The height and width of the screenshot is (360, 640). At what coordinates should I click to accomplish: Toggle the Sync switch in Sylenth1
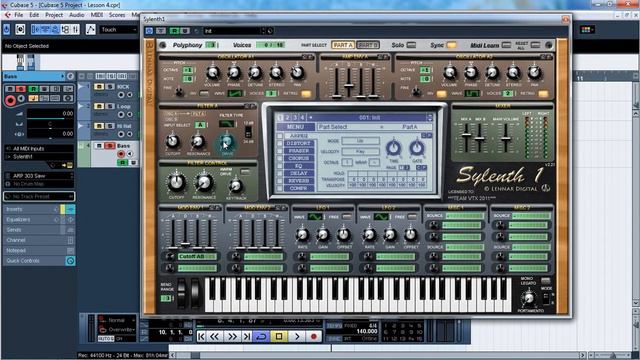(x=451, y=45)
